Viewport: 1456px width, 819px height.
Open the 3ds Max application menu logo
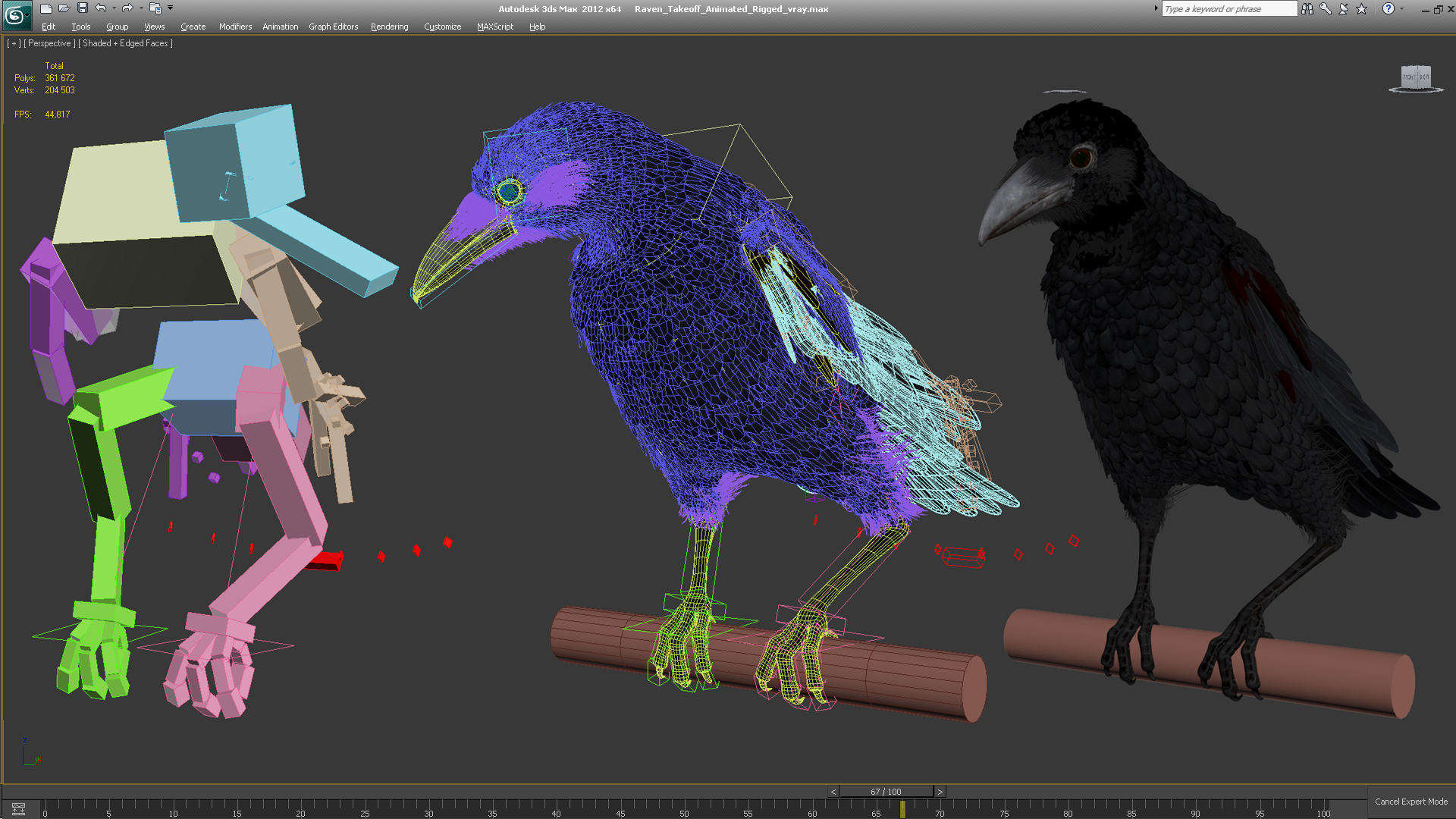16,16
